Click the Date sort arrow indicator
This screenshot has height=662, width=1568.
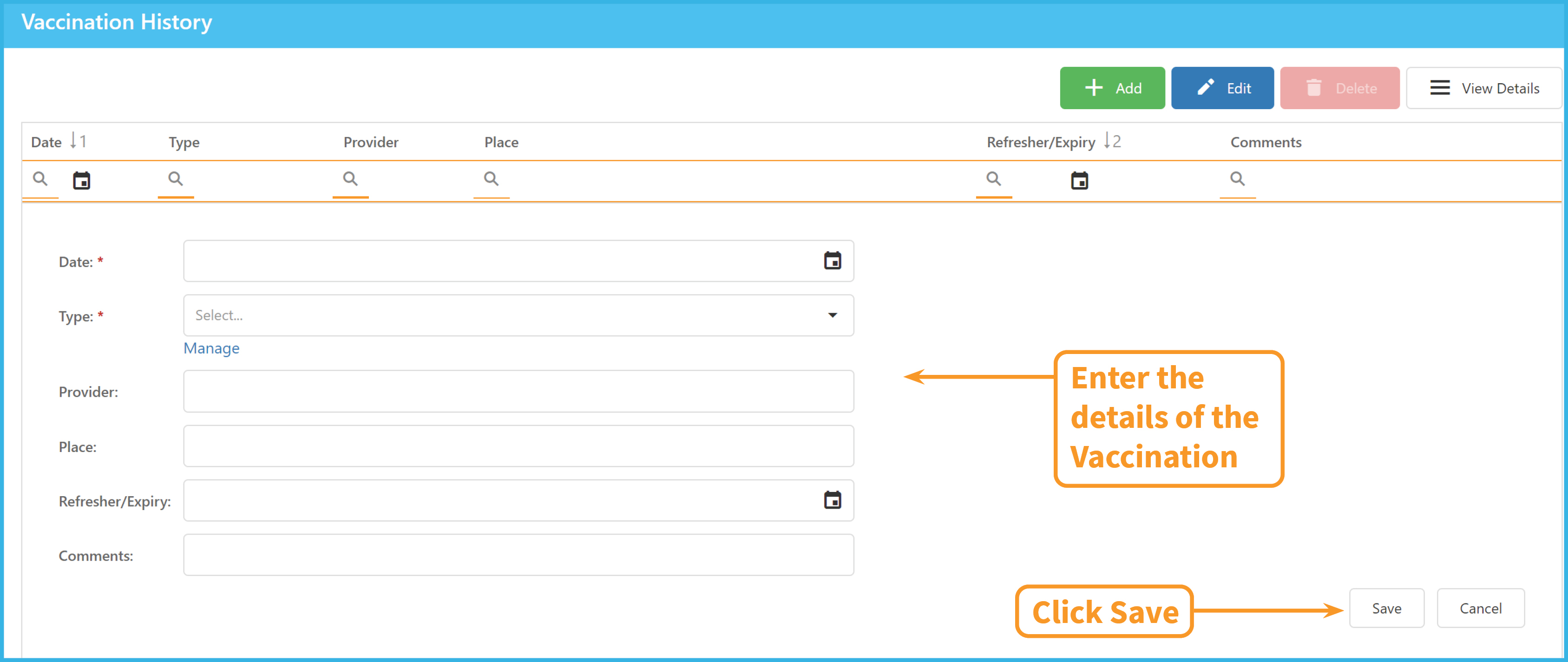(x=78, y=141)
